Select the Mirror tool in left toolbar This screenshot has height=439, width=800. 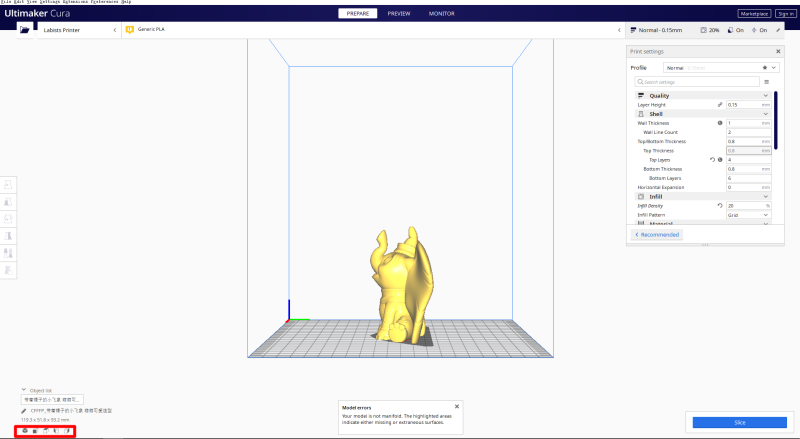[8, 236]
